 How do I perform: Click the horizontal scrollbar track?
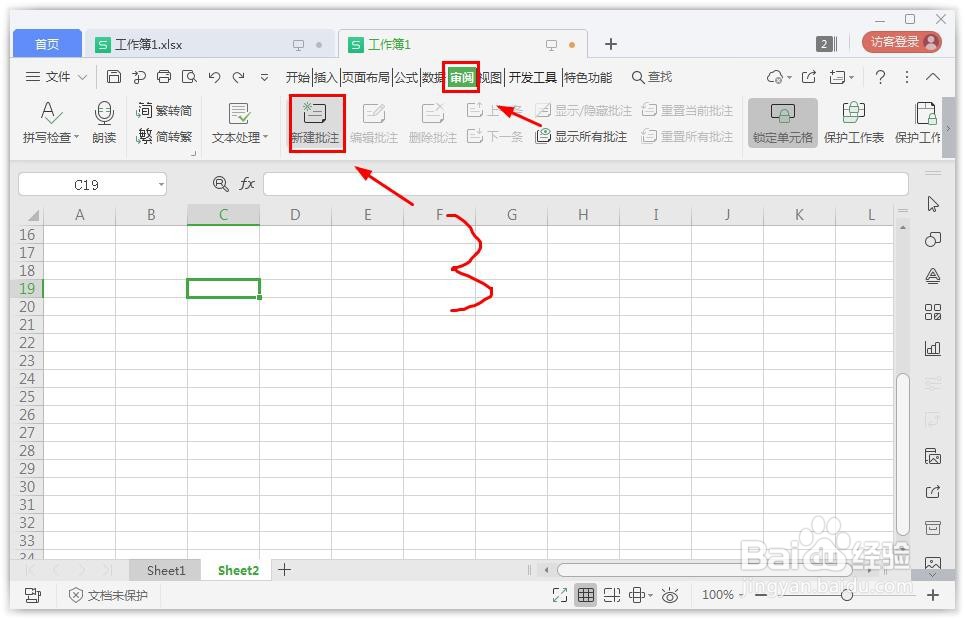(704, 570)
